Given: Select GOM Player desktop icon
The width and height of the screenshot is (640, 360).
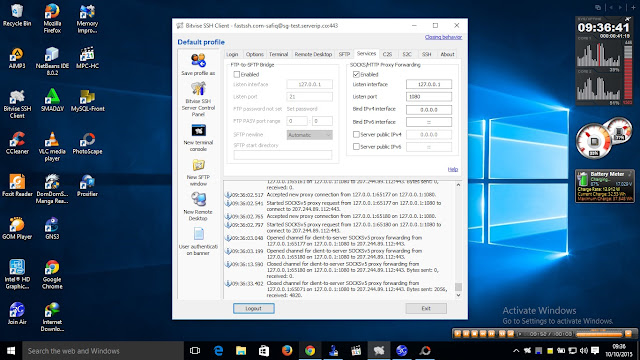Looking at the screenshot, I should (x=17, y=228).
